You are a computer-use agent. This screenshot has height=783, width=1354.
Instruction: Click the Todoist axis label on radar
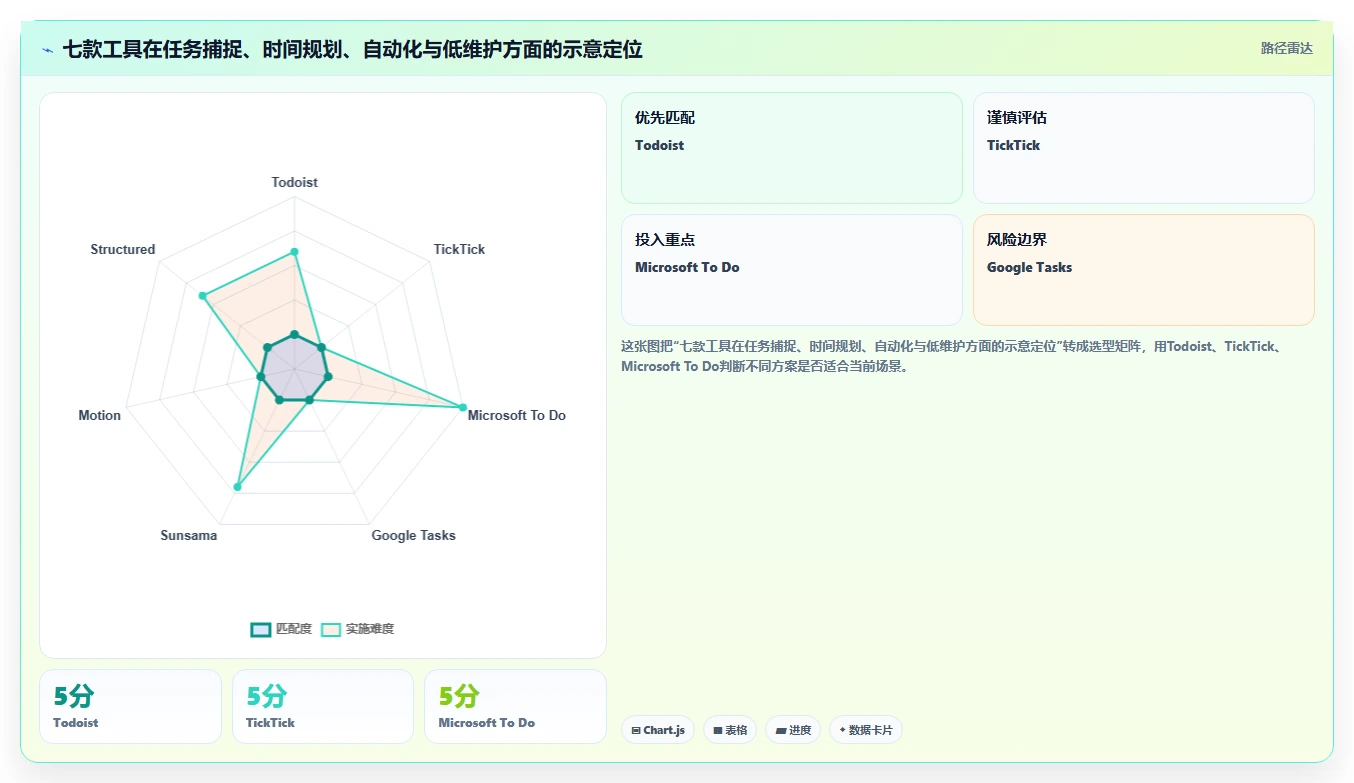[294, 182]
